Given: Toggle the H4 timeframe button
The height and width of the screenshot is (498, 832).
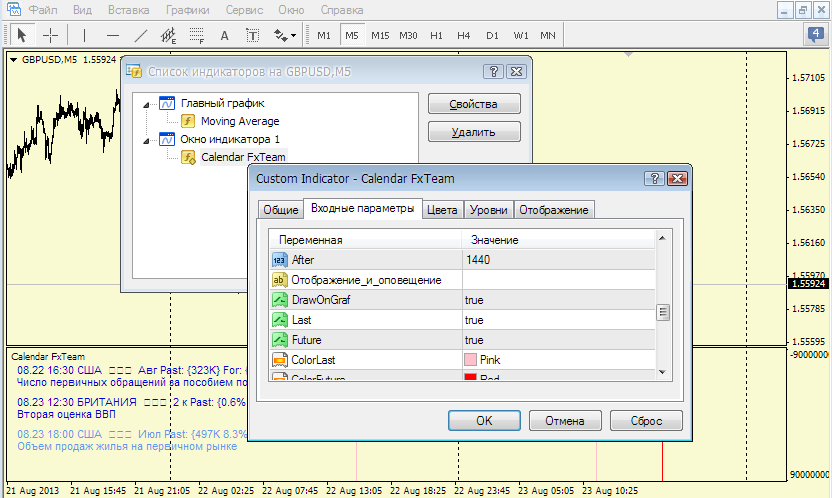Looking at the screenshot, I should [x=463, y=35].
